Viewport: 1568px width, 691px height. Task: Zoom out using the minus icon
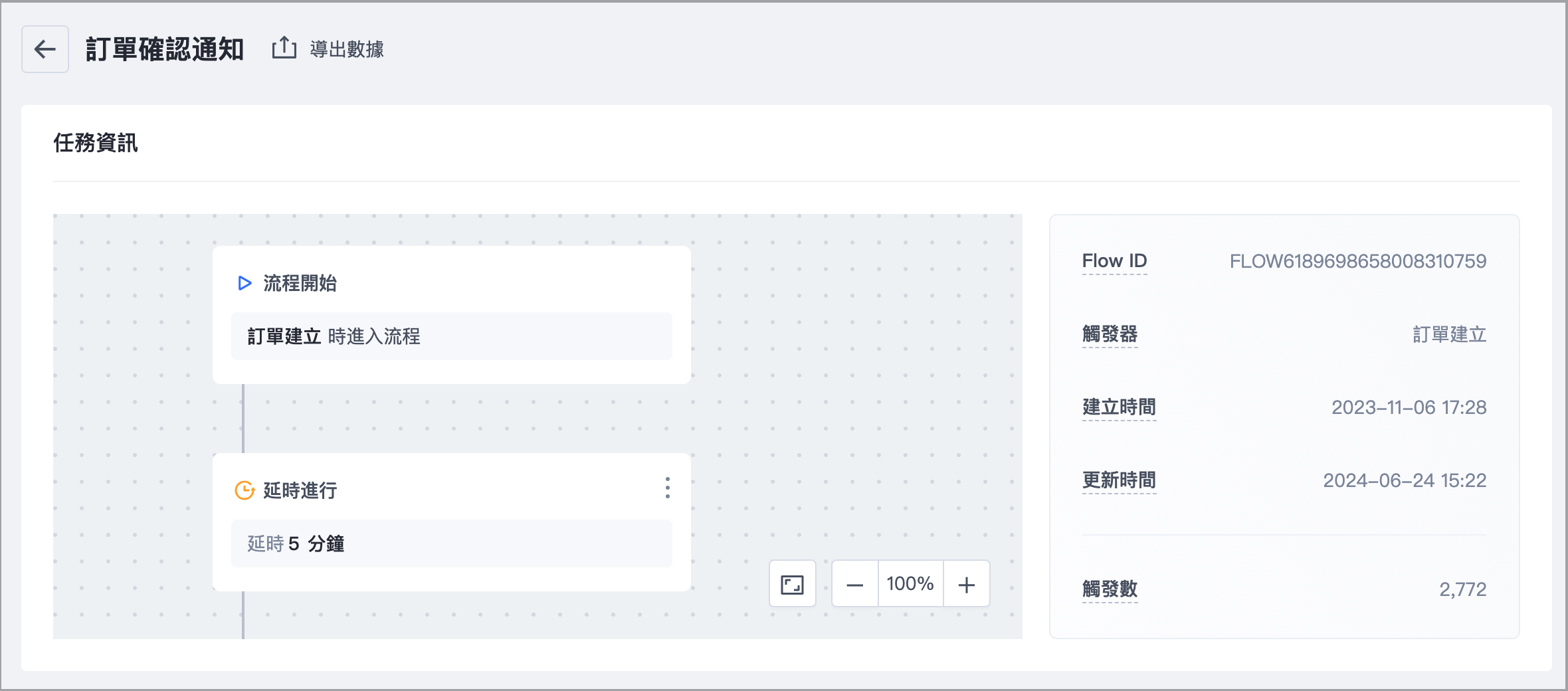[x=855, y=583]
